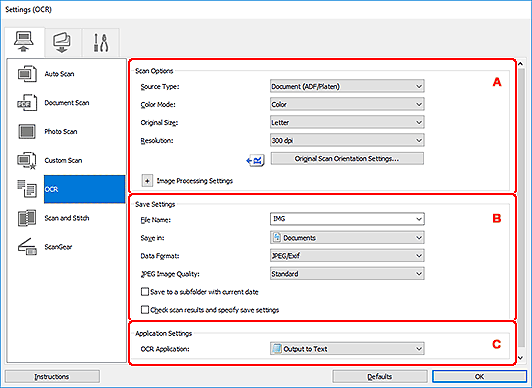The width and height of the screenshot is (532, 388).
Task: Click the Custom Scan icon
Action: (x=27, y=160)
